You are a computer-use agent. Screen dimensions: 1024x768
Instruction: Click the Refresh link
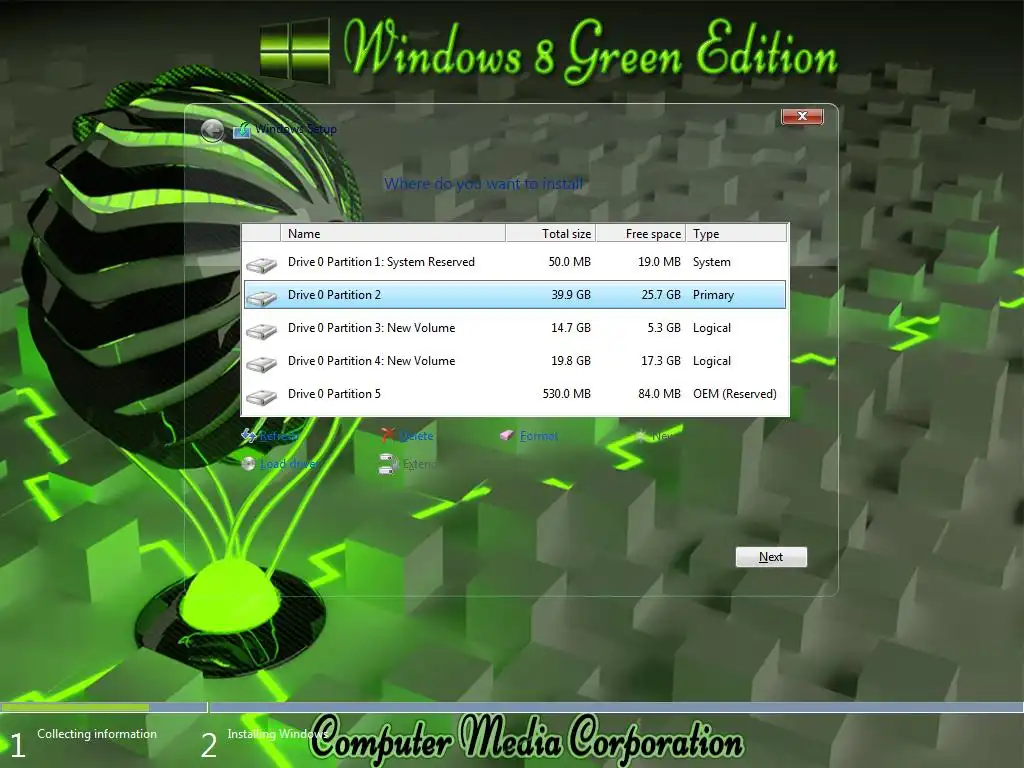(278, 436)
